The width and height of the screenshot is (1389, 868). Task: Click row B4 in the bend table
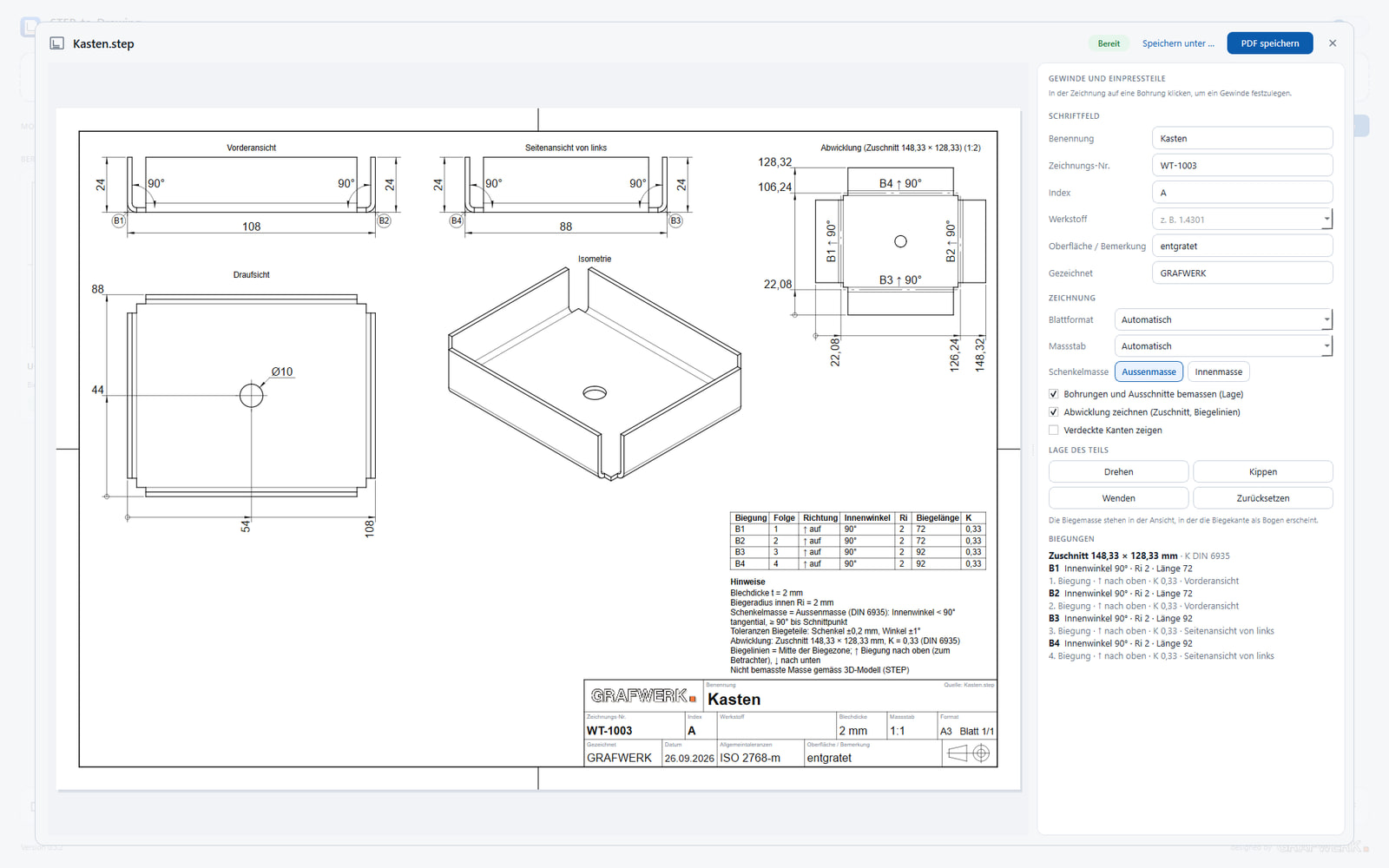pos(858,563)
